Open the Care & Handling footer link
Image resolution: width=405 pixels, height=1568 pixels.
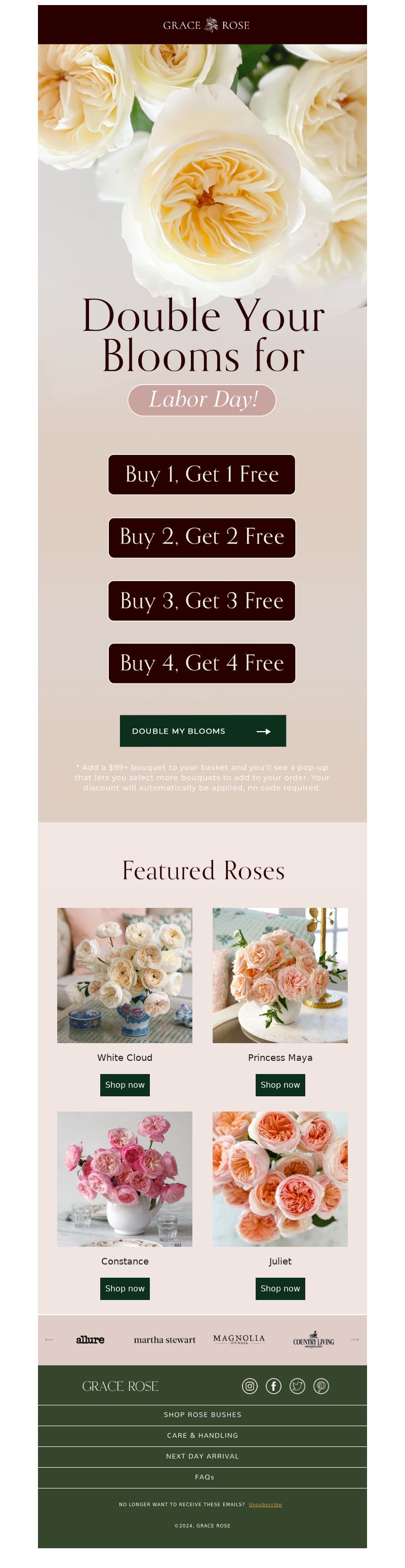tap(202, 1435)
